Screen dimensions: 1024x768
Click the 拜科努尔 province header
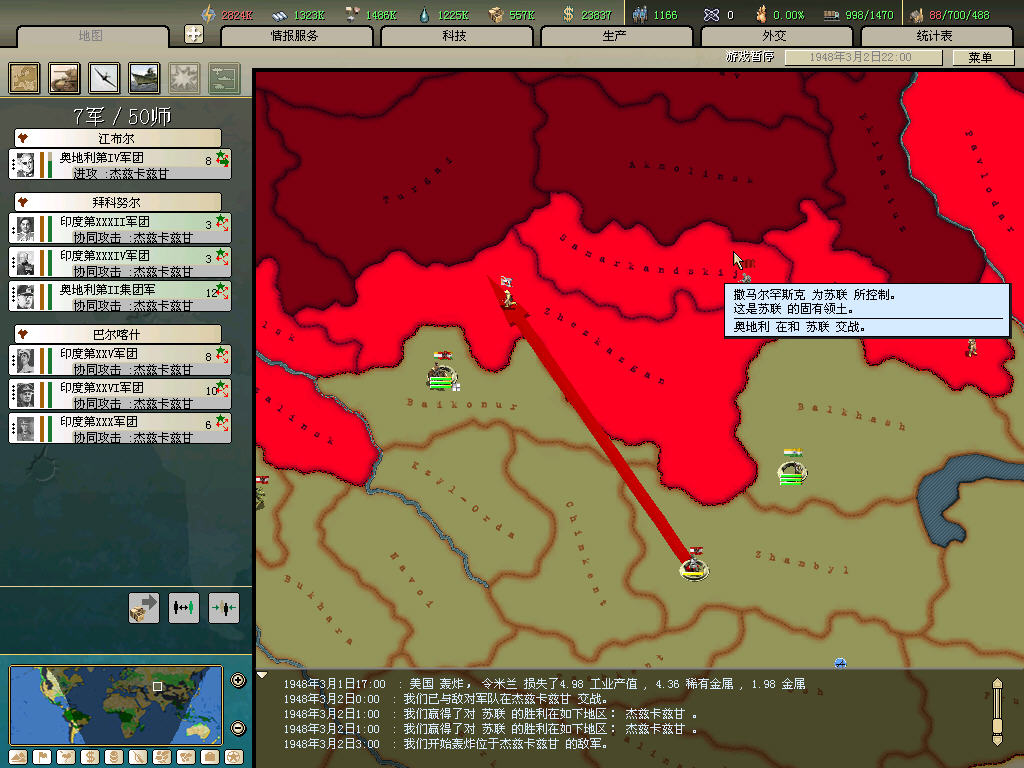[x=118, y=202]
